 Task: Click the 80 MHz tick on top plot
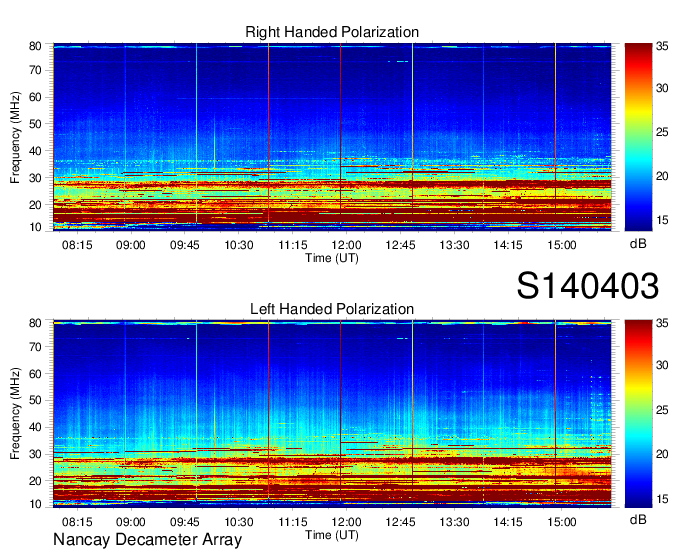35,46
